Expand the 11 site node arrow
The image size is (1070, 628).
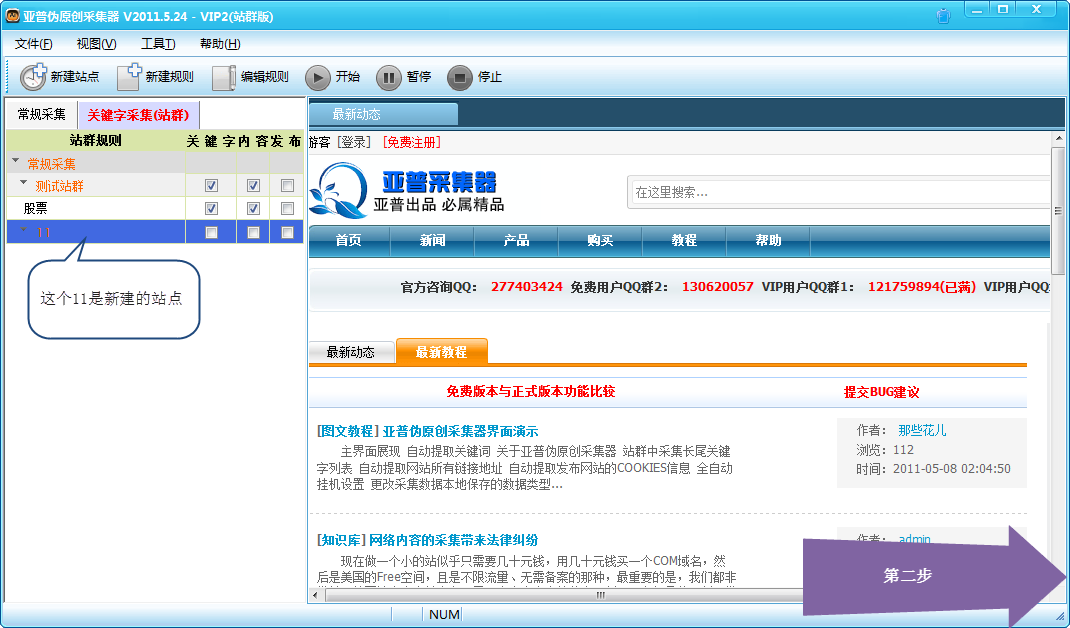point(24,230)
